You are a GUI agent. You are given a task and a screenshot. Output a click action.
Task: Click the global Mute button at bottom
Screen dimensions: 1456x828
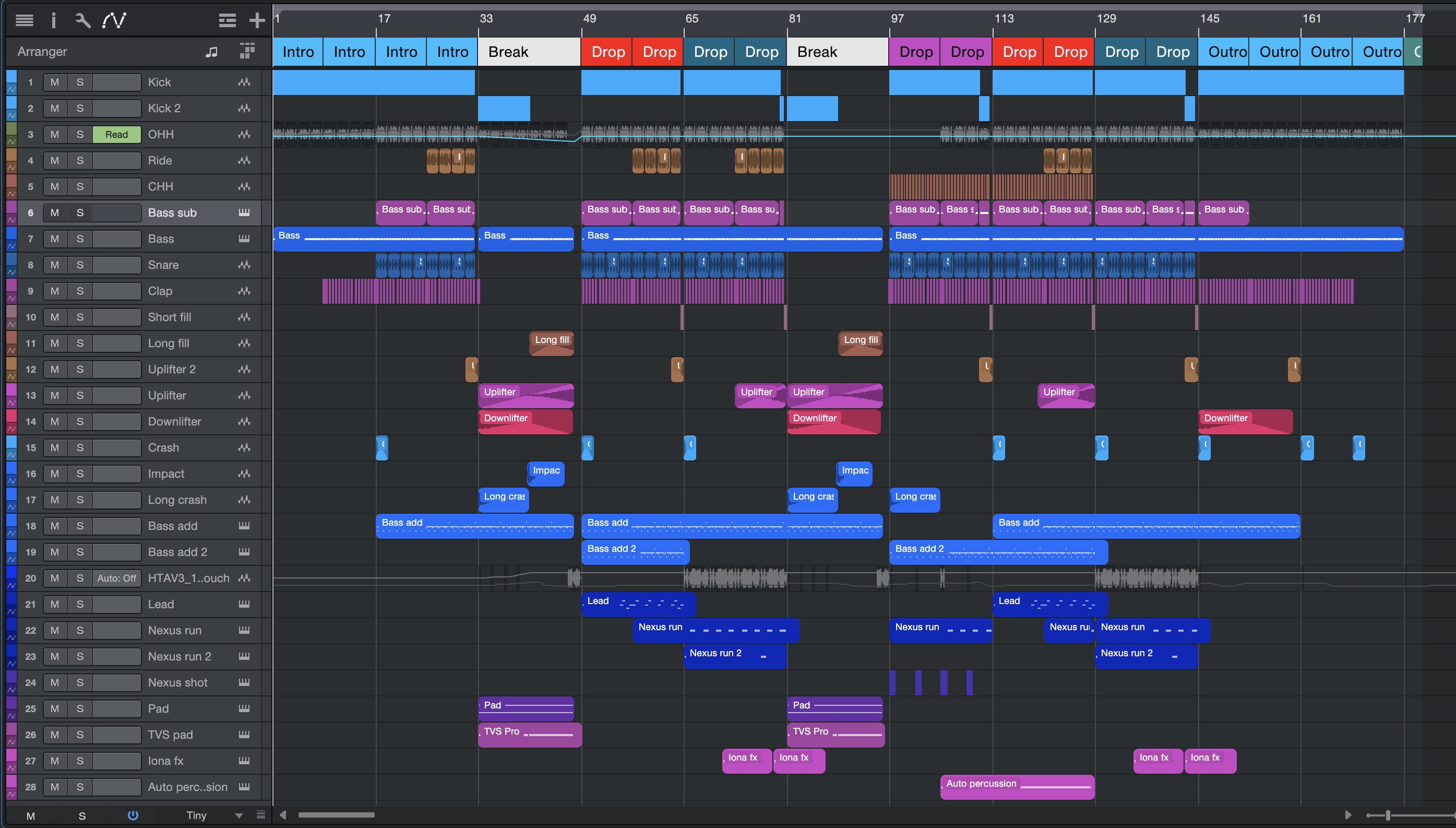[31, 815]
